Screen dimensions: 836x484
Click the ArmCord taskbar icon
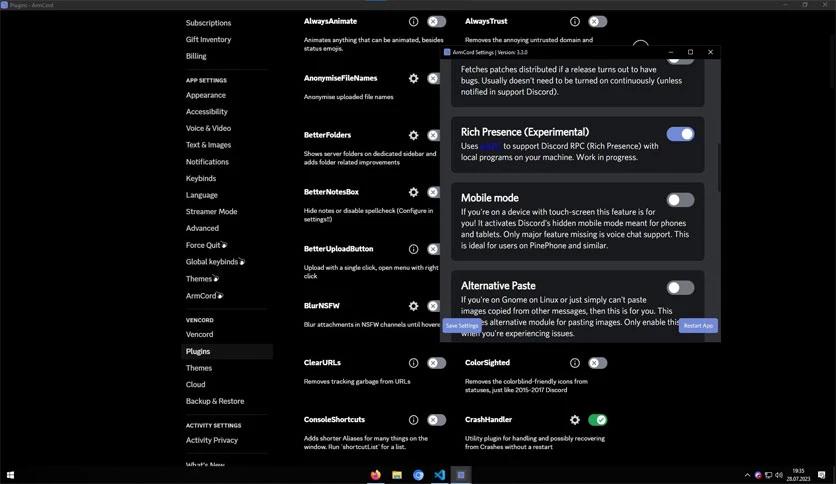point(461,474)
